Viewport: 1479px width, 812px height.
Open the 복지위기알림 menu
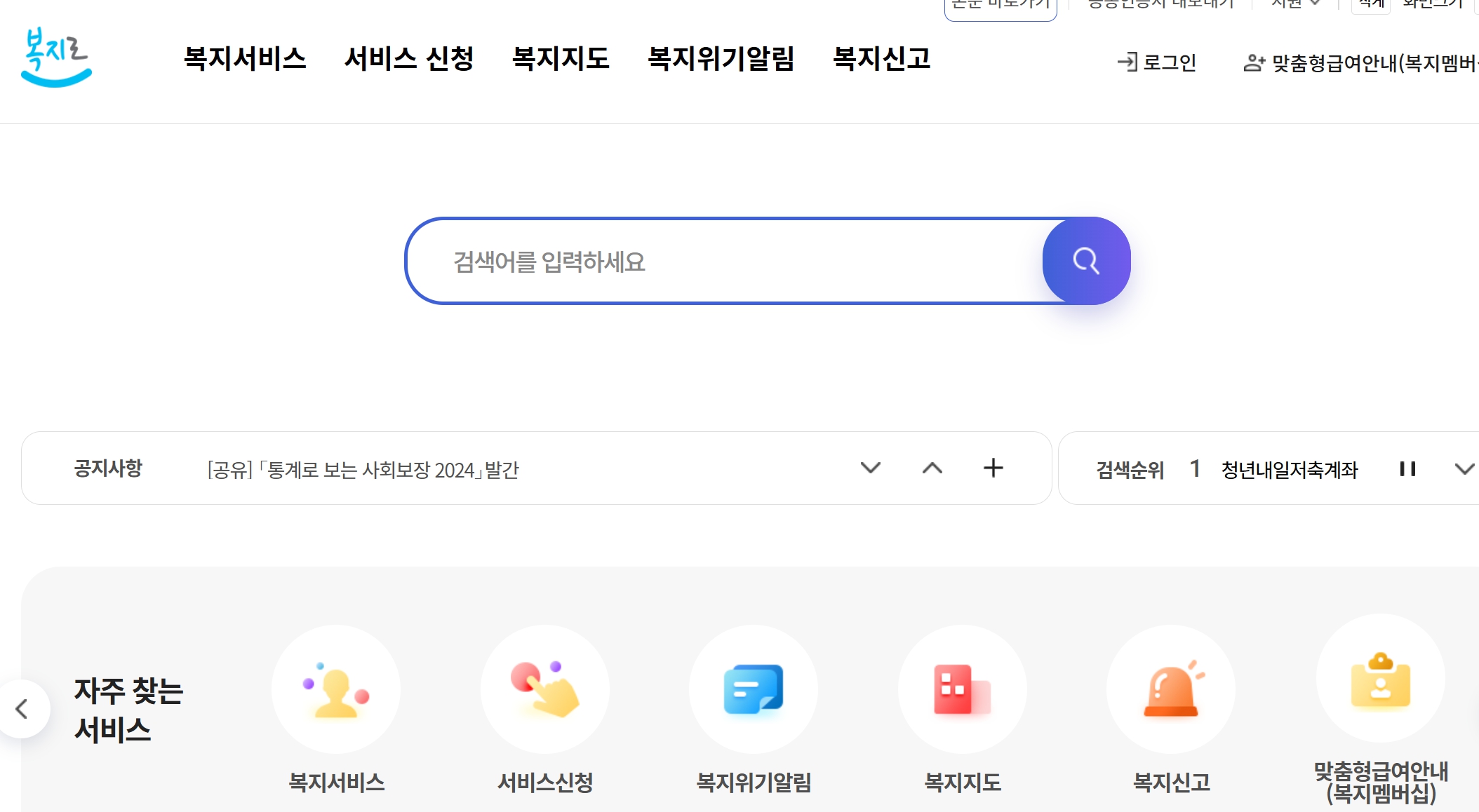[x=721, y=60]
